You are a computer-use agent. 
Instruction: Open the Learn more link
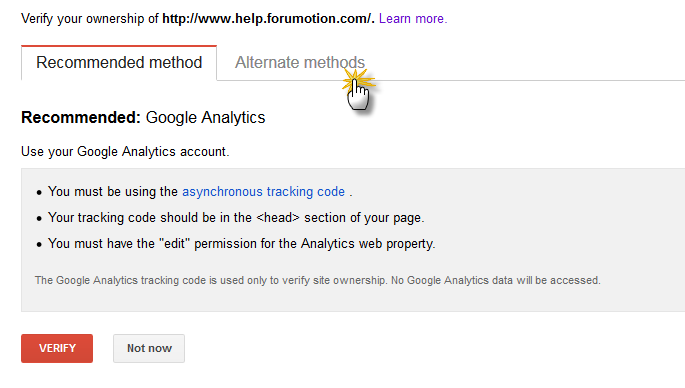coord(413,19)
